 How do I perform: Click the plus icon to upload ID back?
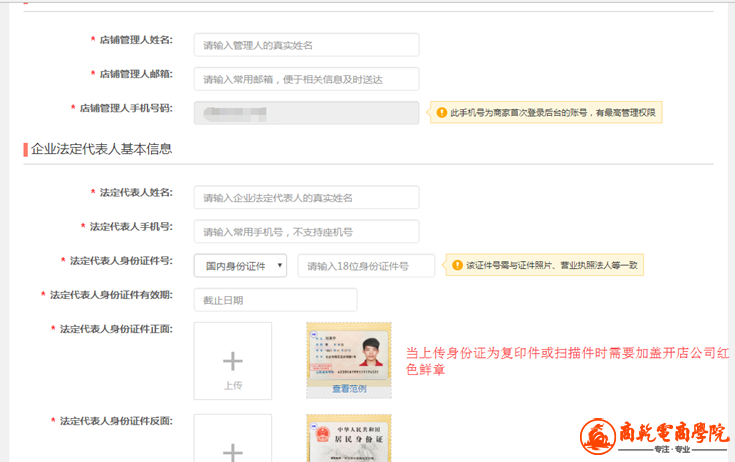(x=232, y=450)
